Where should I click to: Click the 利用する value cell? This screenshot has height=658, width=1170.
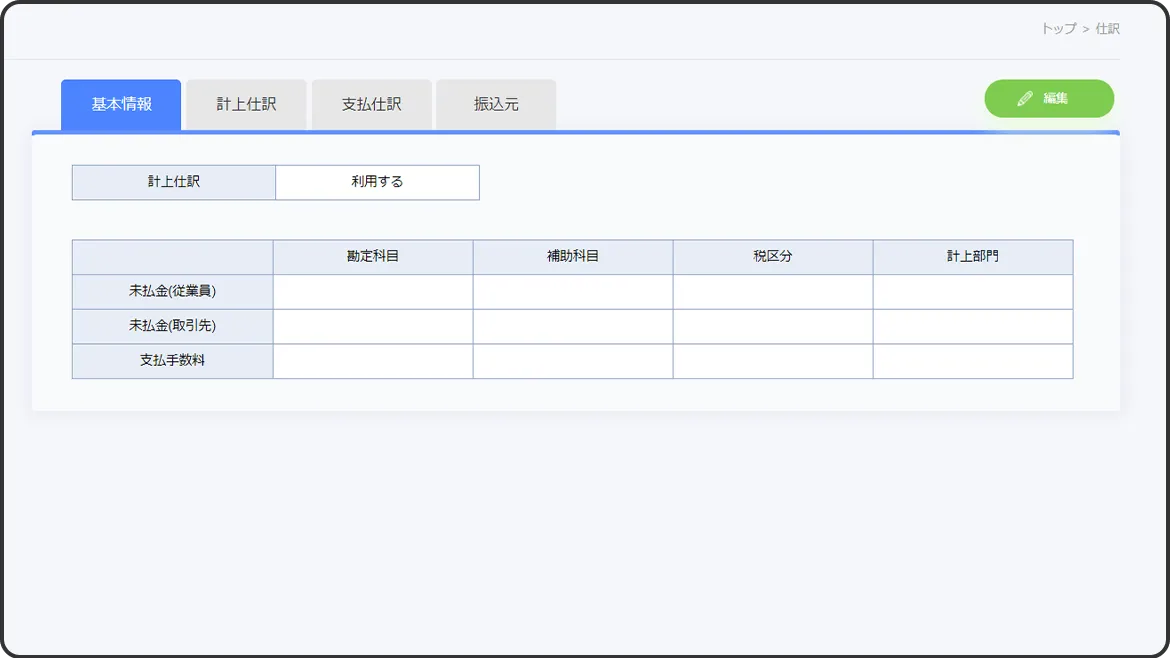point(377,182)
